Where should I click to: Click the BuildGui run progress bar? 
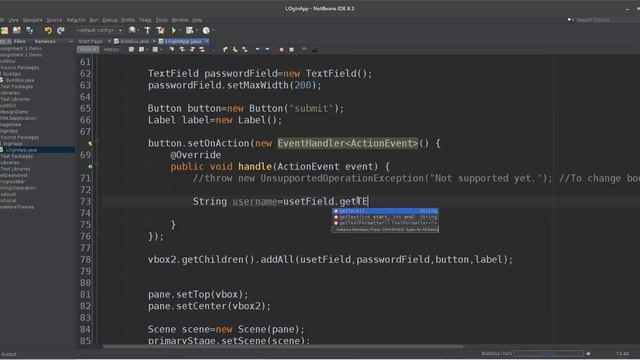[548, 353]
